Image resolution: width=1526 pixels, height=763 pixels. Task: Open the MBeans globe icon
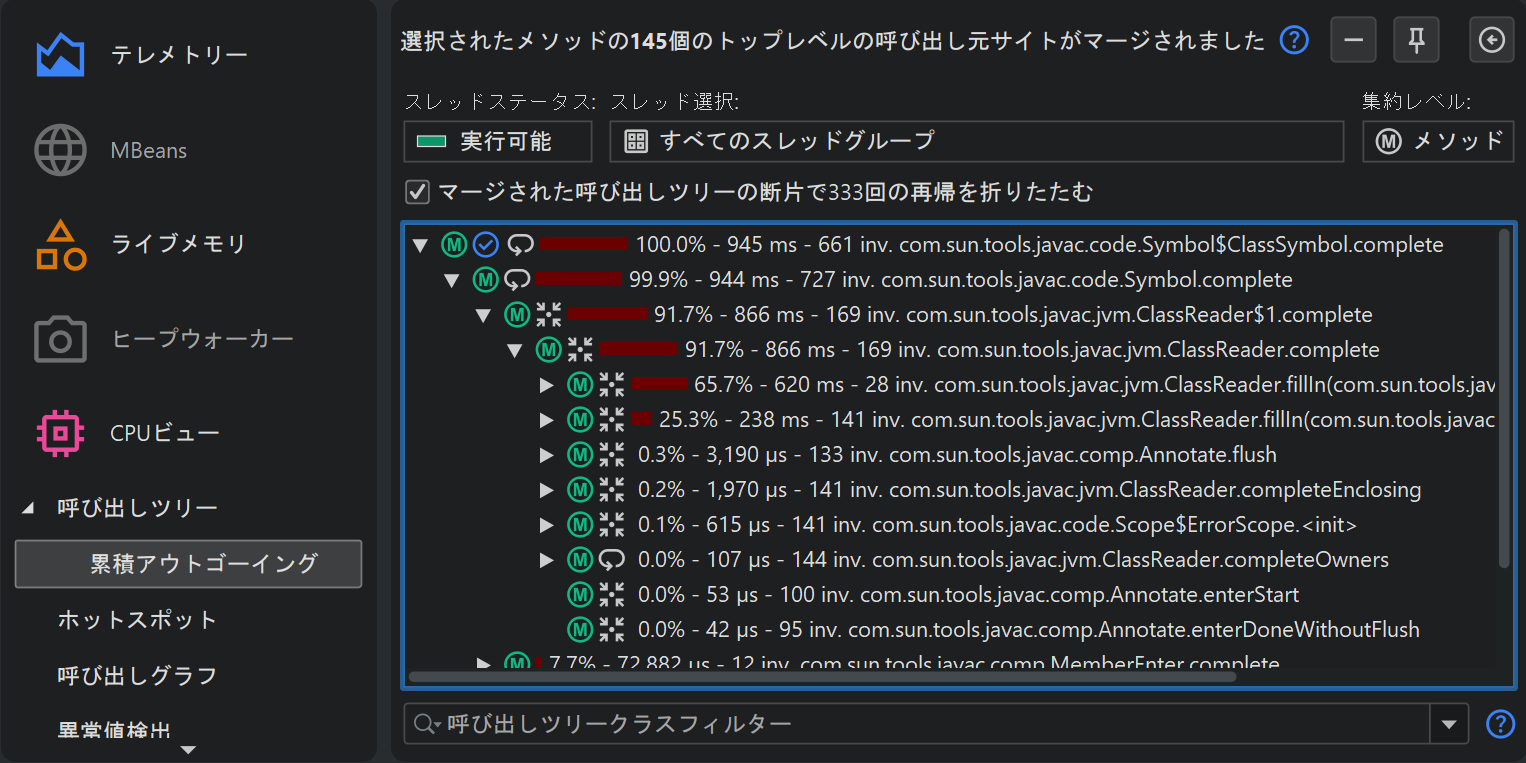coord(60,151)
